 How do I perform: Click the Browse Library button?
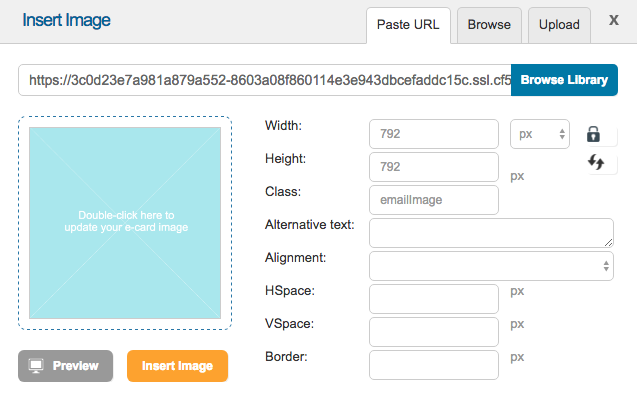tap(564, 80)
